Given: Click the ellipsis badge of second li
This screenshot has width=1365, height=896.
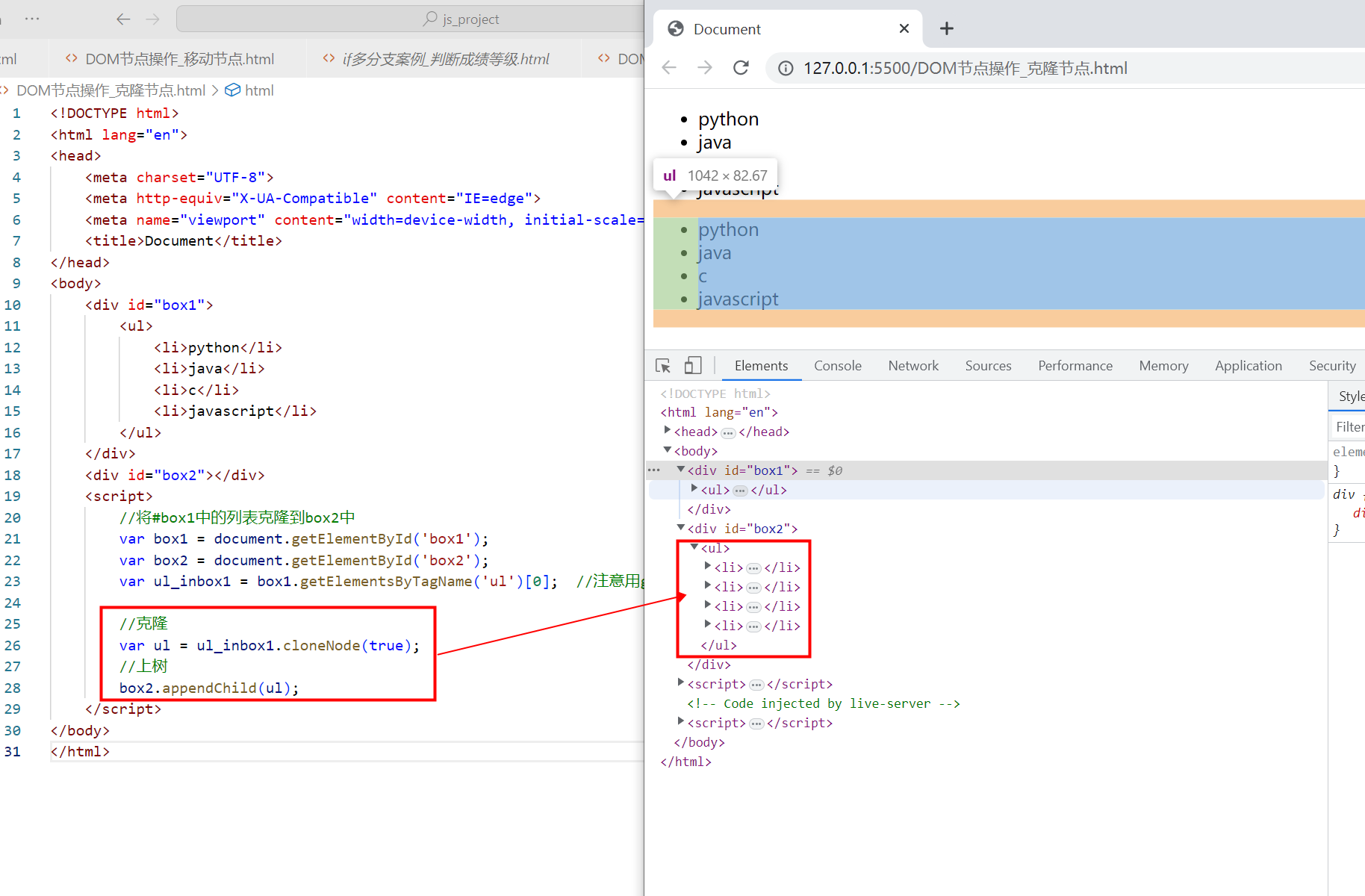Looking at the screenshot, I should coord(753,588).
